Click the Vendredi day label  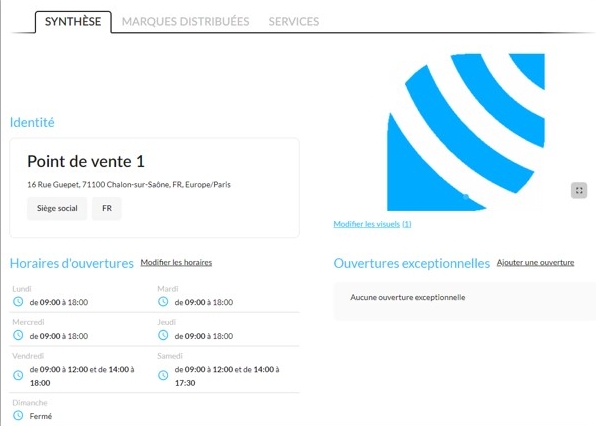pyautogui.click(x=28, y=356)
